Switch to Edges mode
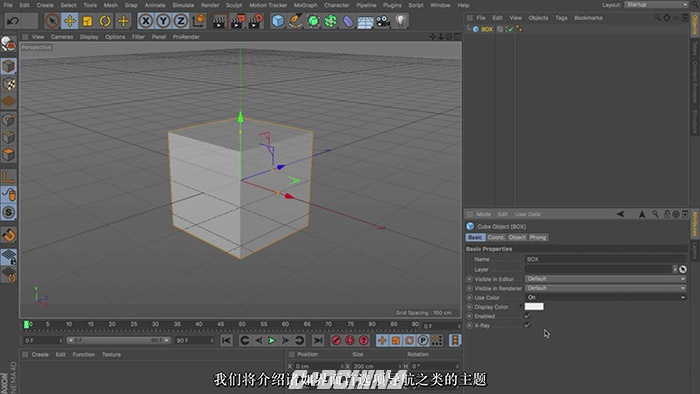700x394 pixels. pos(8,137)
